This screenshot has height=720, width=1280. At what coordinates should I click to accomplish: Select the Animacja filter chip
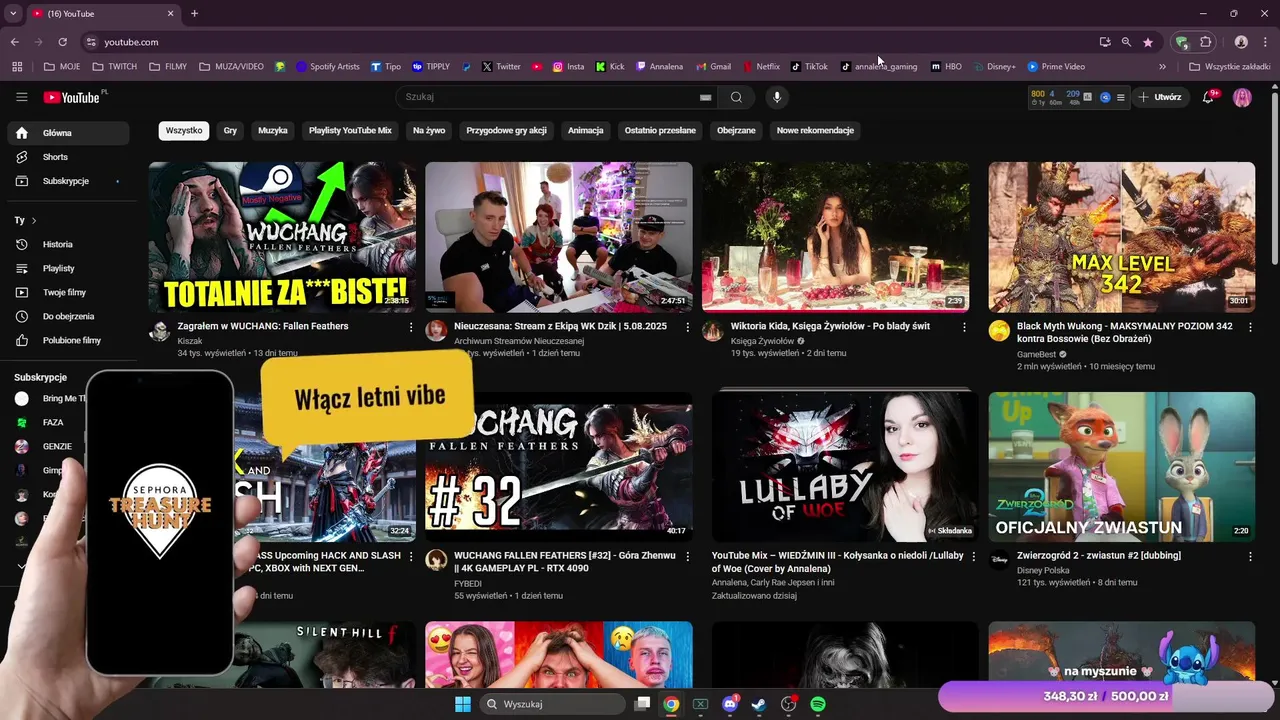pyautogui.click(x=585, y=130)
